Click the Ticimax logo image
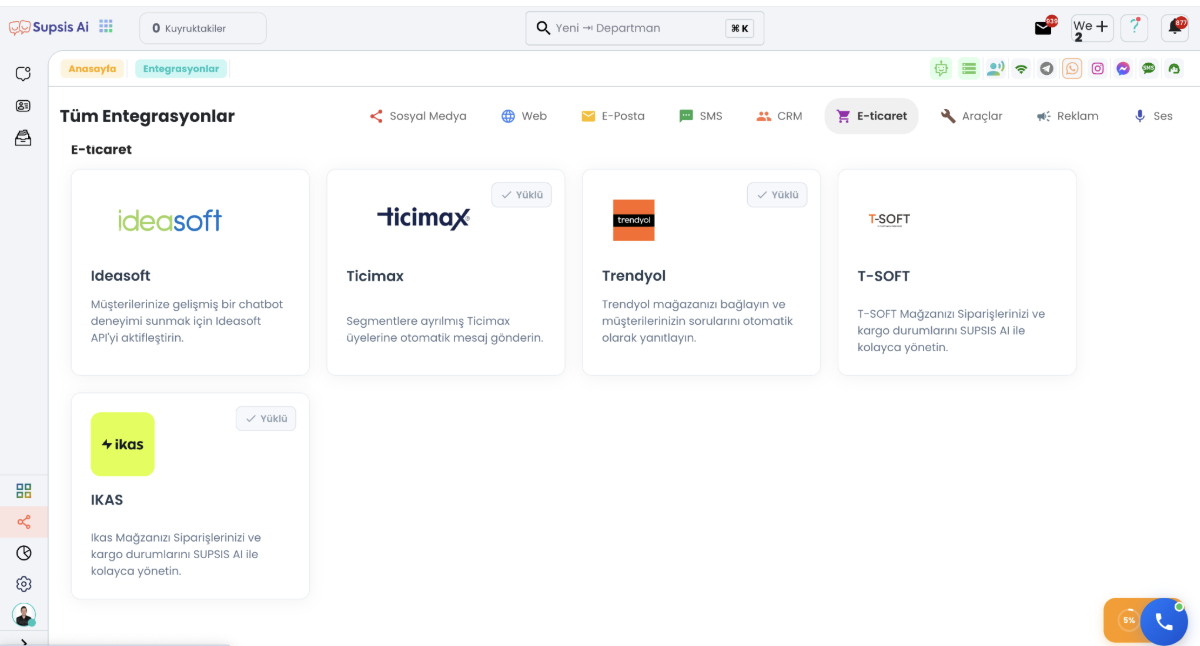 click(x=424, y=217)
